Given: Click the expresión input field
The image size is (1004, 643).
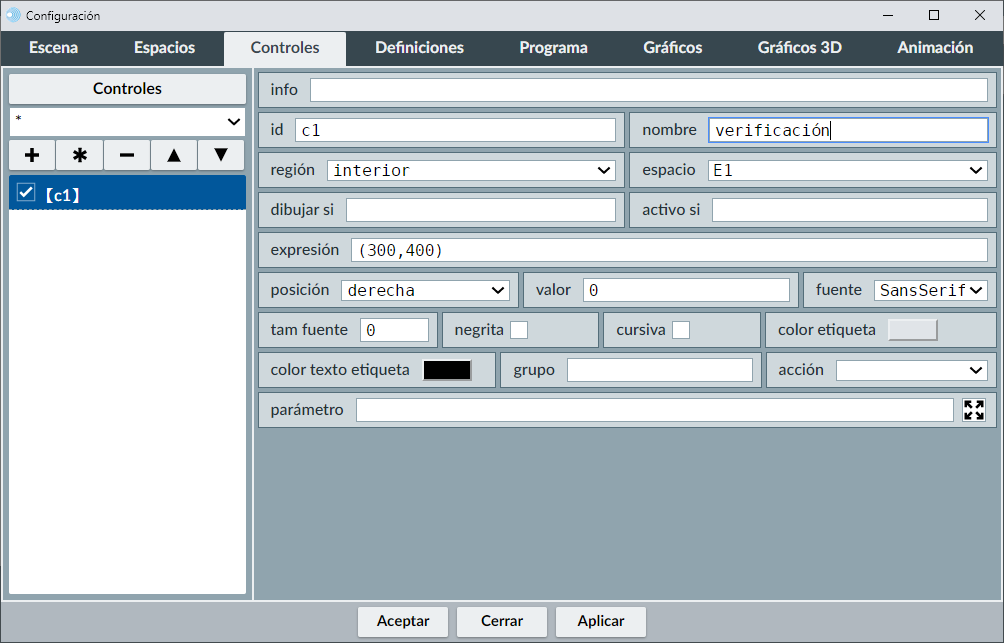Looking at the screenshot, I should pos(669,250).
